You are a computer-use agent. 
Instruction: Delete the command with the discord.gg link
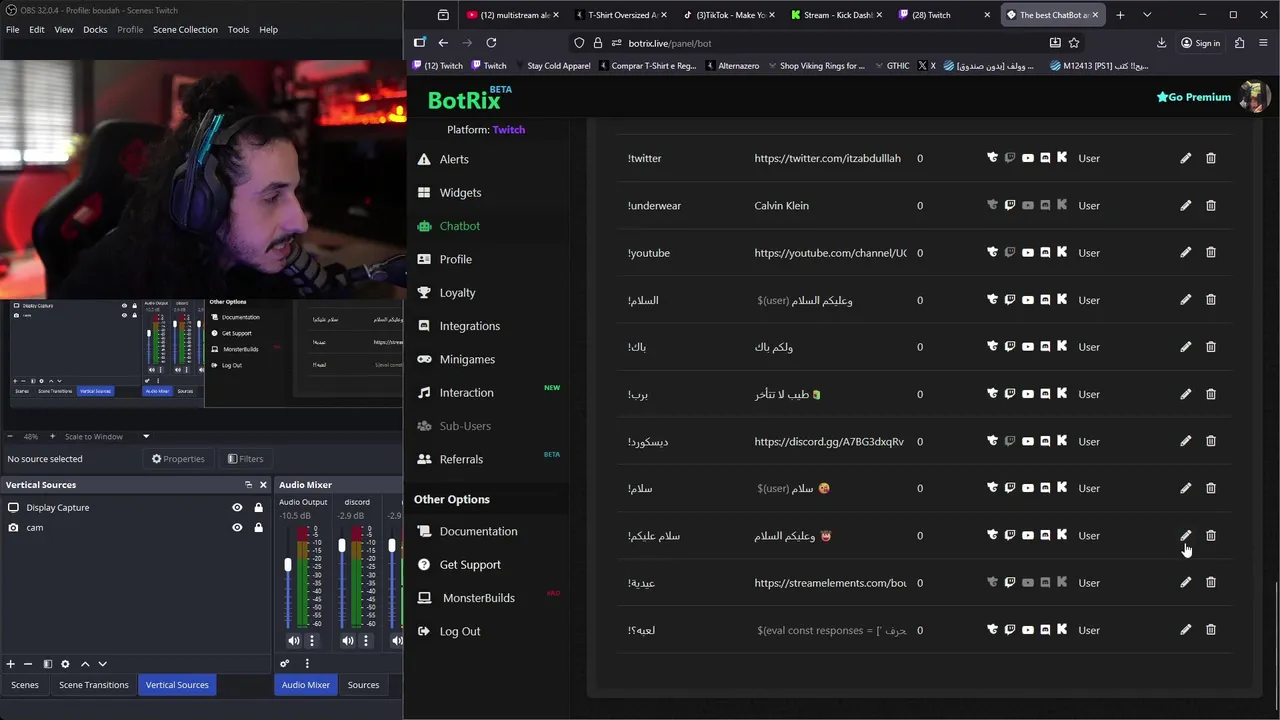click(1210, 441)
